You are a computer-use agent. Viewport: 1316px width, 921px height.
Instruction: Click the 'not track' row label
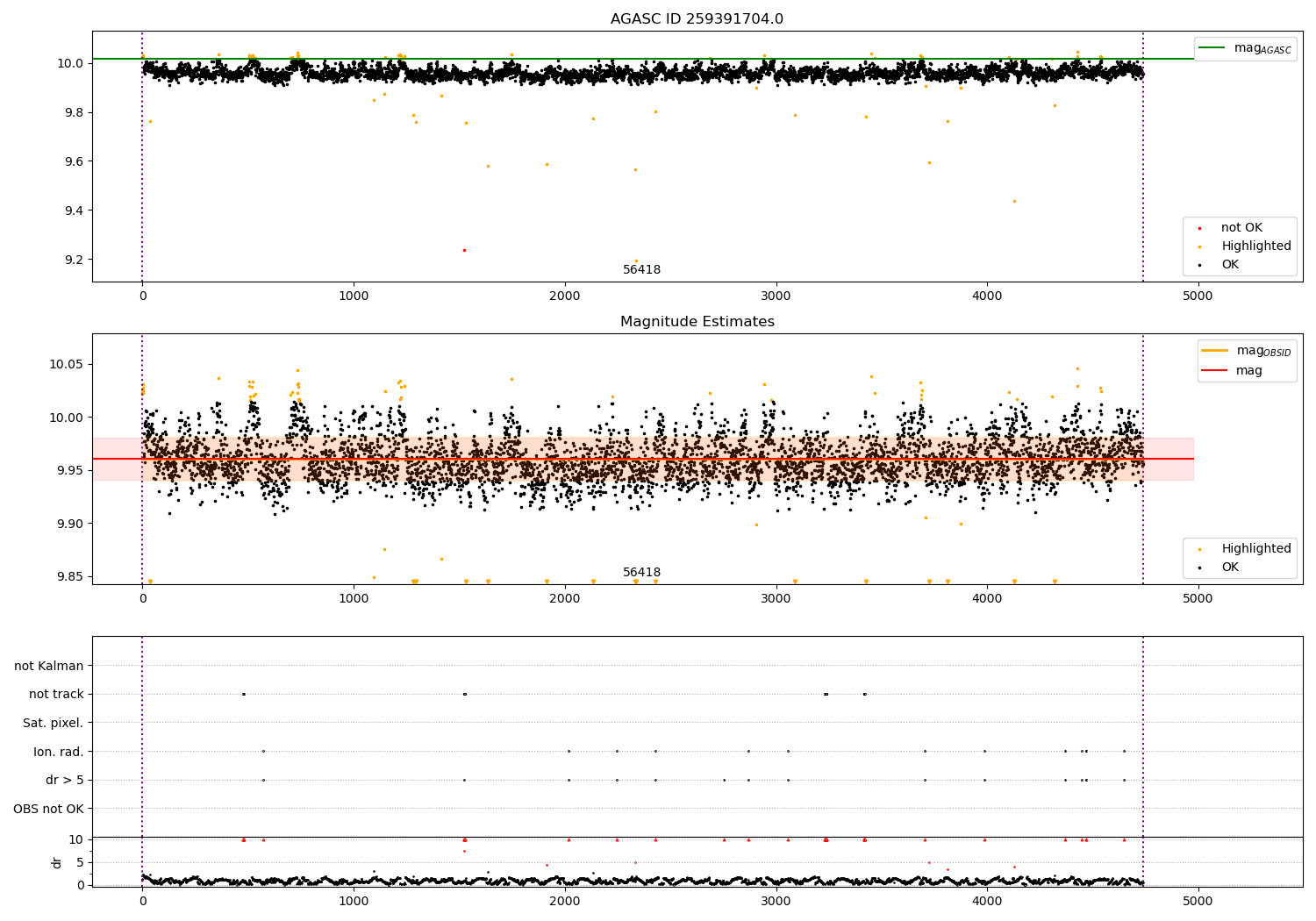(x=56, y=695)
